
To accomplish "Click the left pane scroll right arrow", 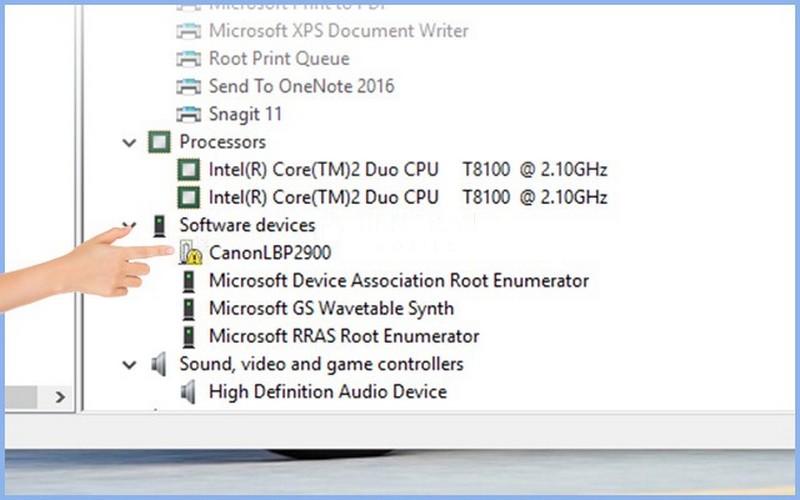I will (x=59, y=397).
